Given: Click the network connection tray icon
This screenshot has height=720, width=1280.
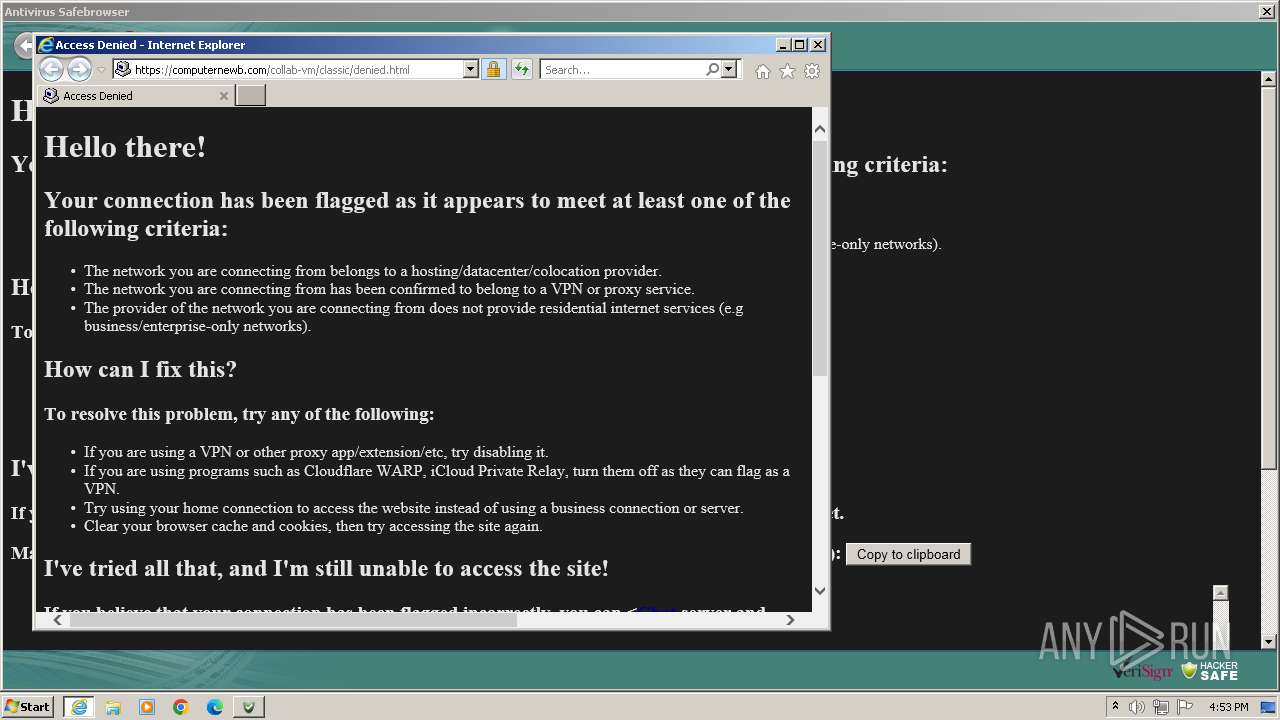Looking at the screenshot, I should pyautogui.click(x=1161, y=707).
